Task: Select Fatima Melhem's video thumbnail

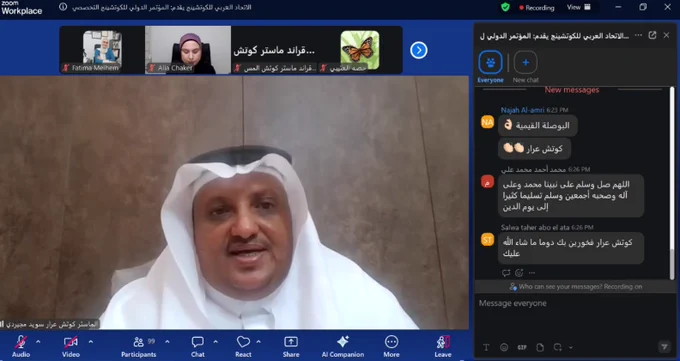Action: point(102,49)
